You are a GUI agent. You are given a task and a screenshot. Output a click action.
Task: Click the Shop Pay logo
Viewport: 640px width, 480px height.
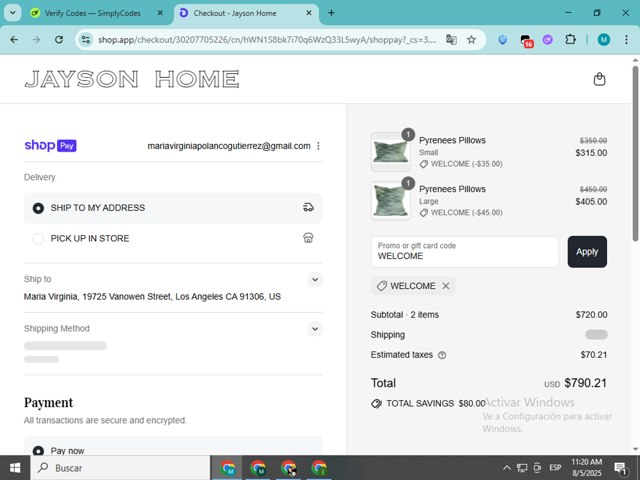click(x=51, y=145)
